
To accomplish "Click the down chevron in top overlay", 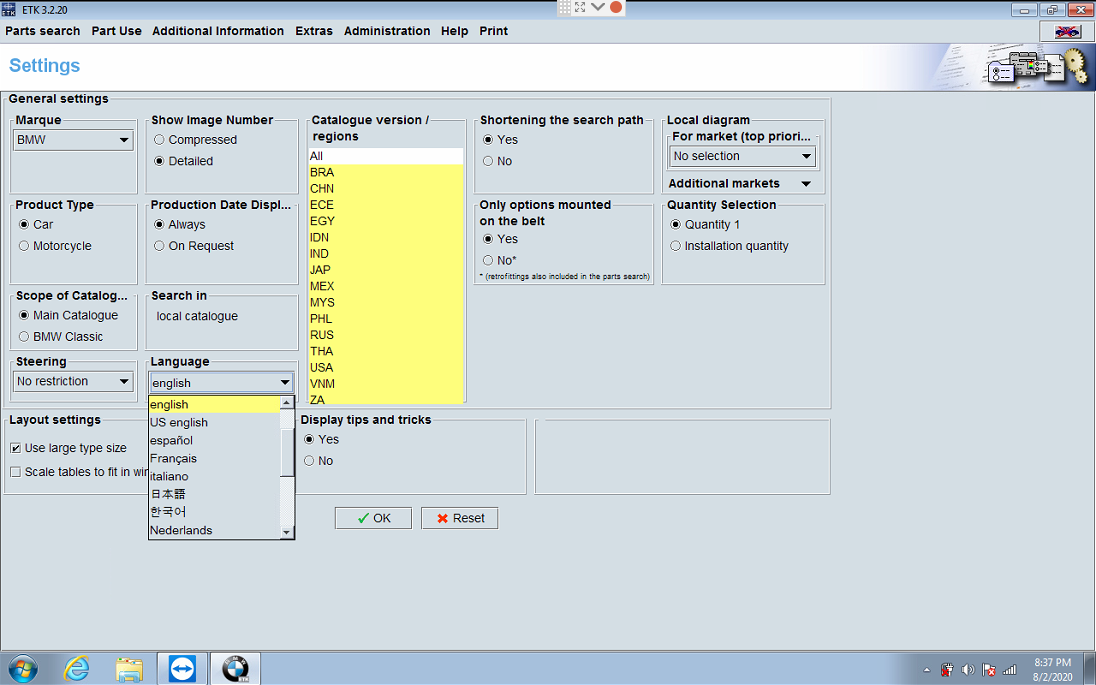I will [x=598, y=7].
